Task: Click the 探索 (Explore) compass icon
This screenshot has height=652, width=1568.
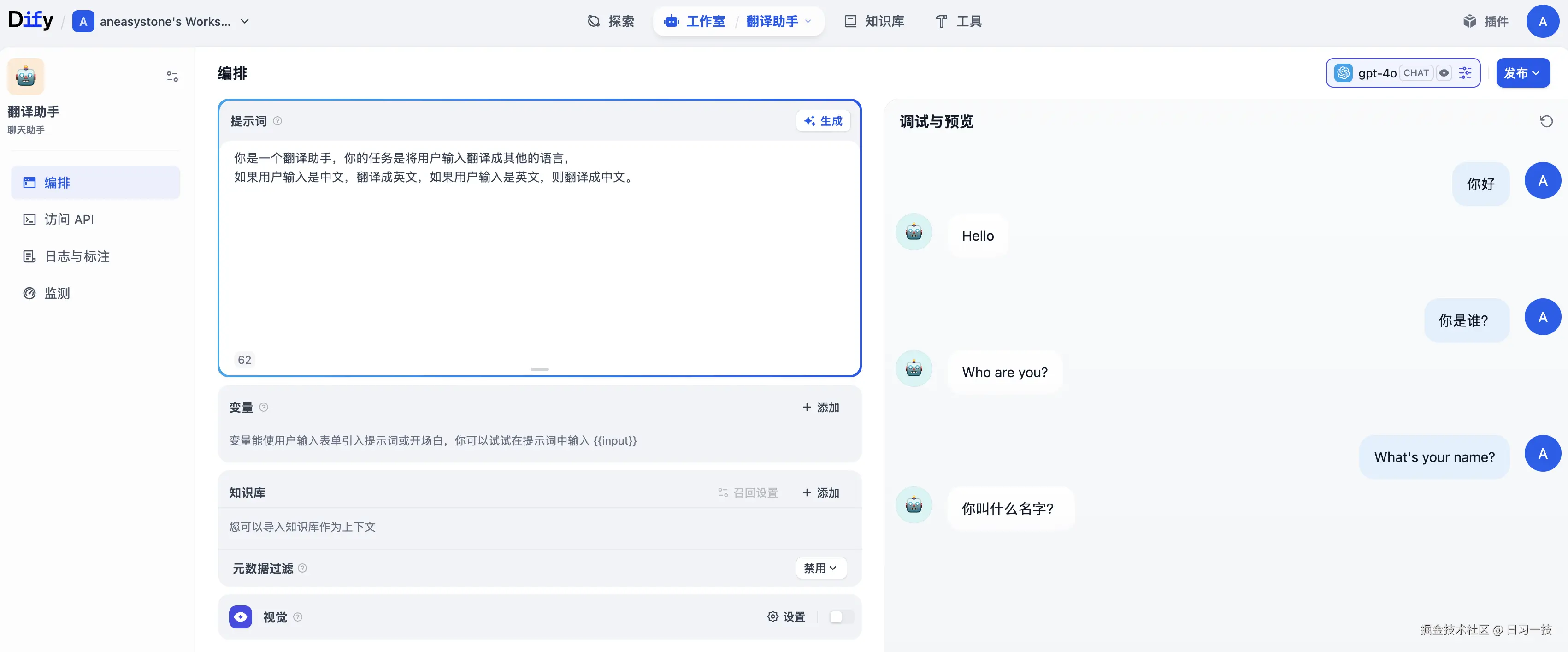Action: pyautogui.click(x=595, y=21)
